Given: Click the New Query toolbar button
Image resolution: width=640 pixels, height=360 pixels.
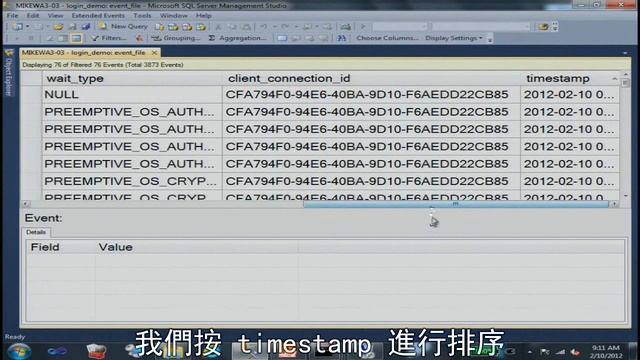Looking at the screenshot, I should tap(123, 27).
